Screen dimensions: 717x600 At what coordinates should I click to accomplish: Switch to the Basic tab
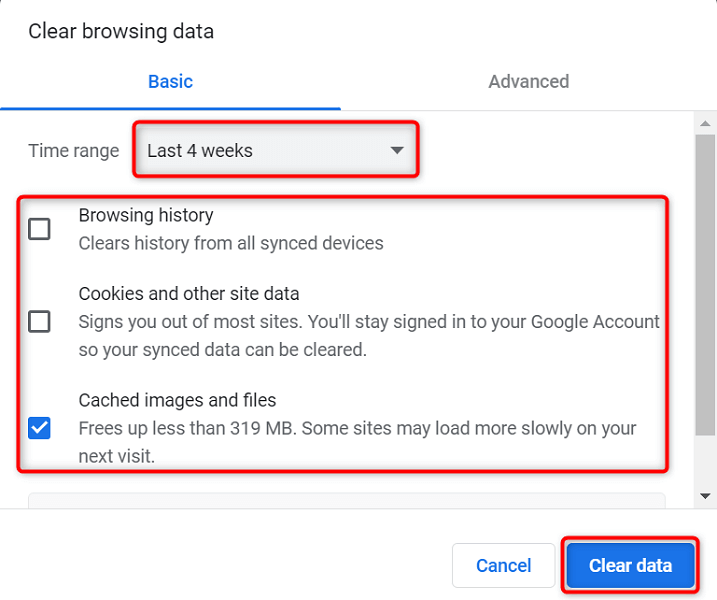170,82
